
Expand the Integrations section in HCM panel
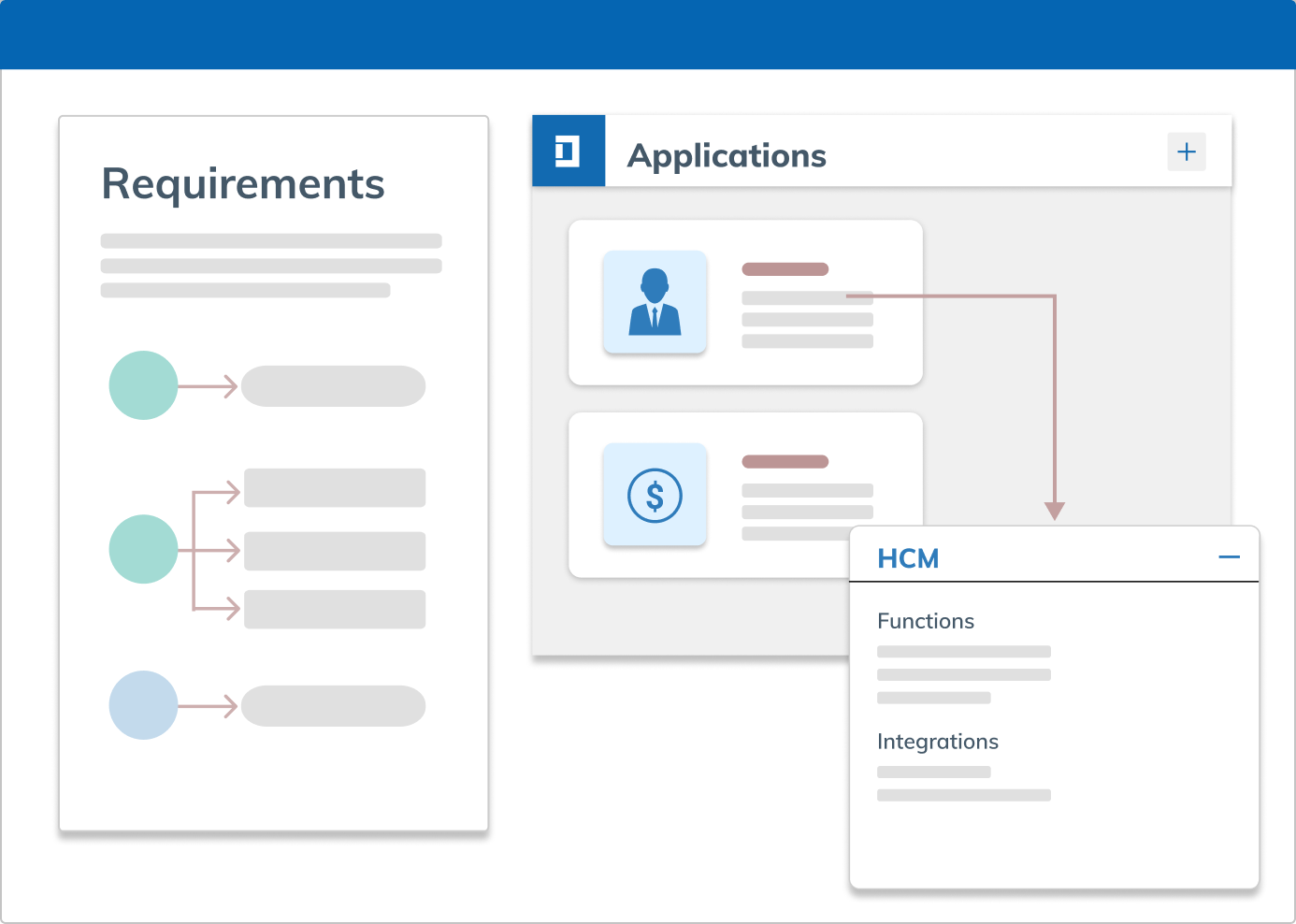(x=938, y=742)
